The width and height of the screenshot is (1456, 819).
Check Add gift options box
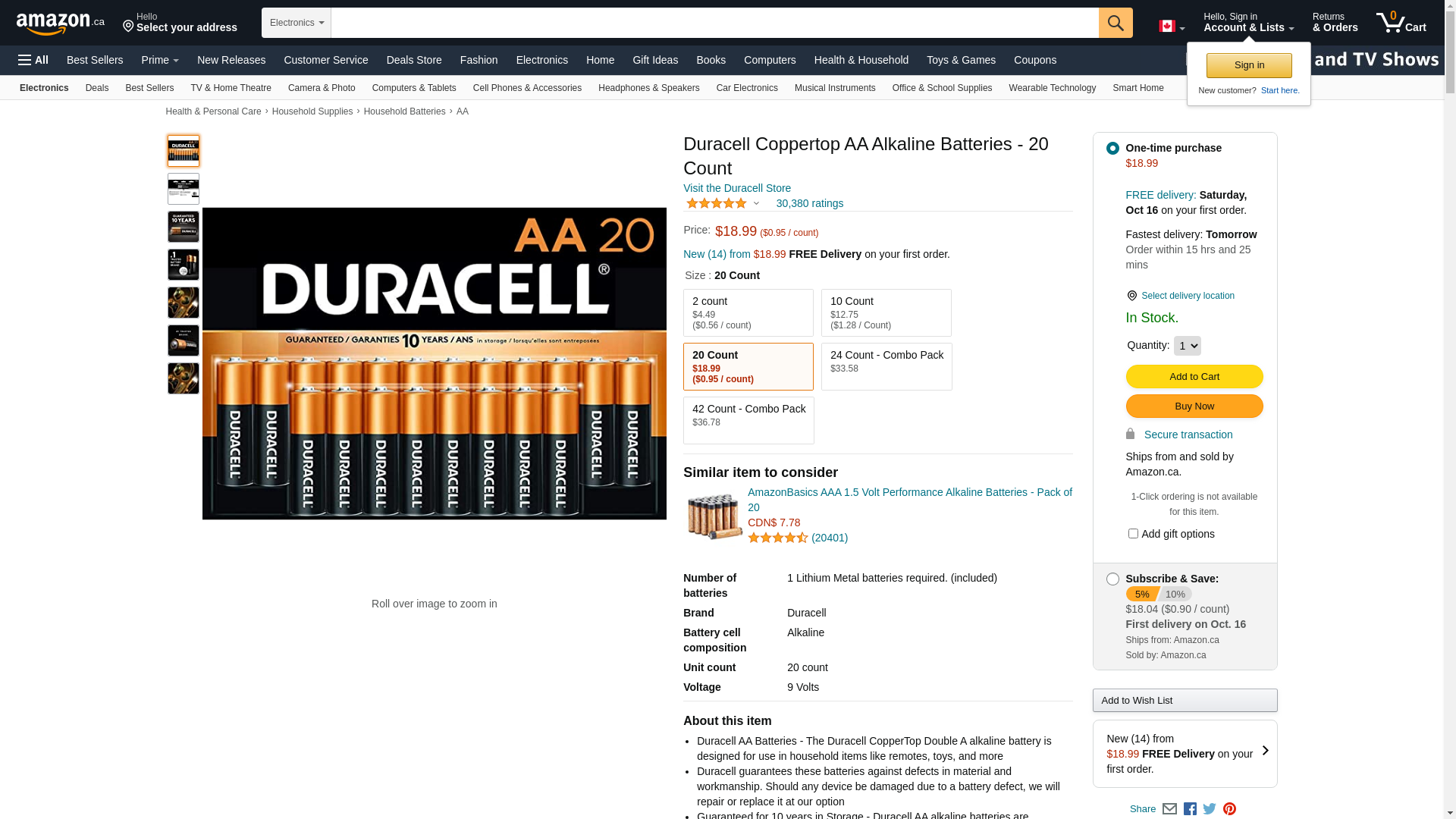click(x=1133, y=534)
